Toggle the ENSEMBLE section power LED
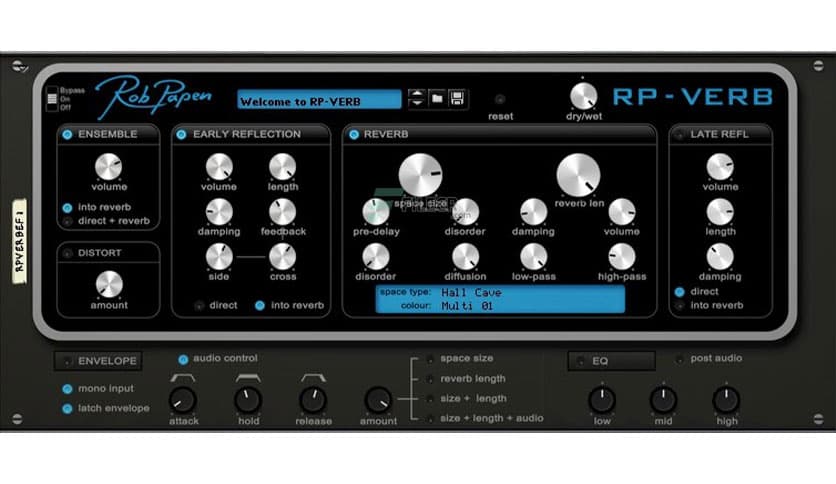Viewport: 836px width, 484px height. 67,134
